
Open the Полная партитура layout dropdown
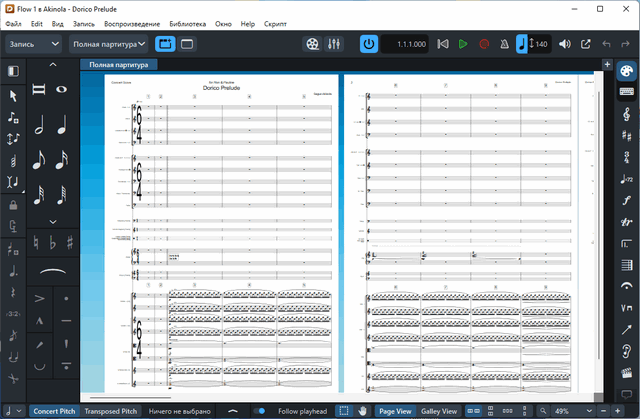click(x=109, y=44)
